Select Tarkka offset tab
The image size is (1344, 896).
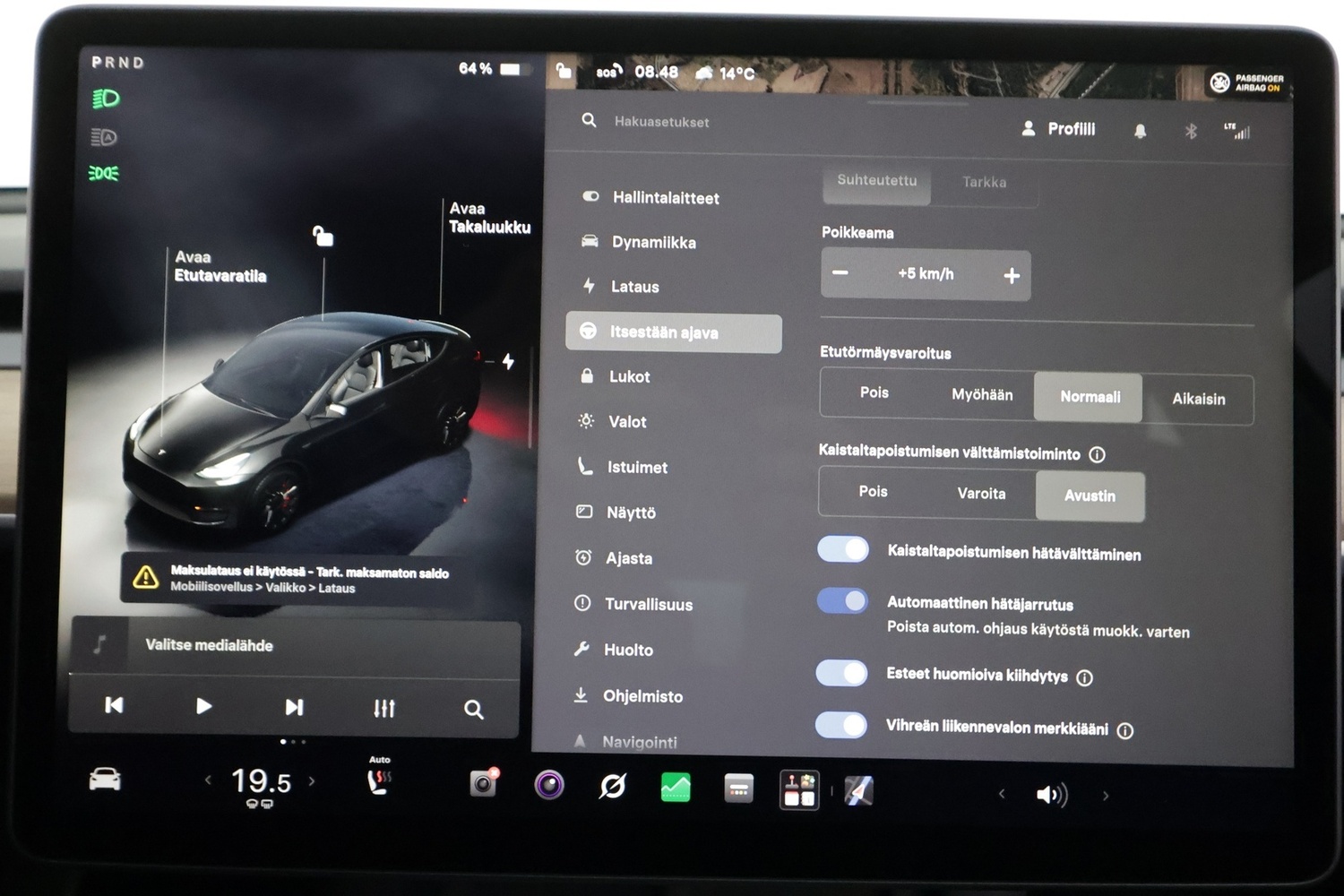985,183
